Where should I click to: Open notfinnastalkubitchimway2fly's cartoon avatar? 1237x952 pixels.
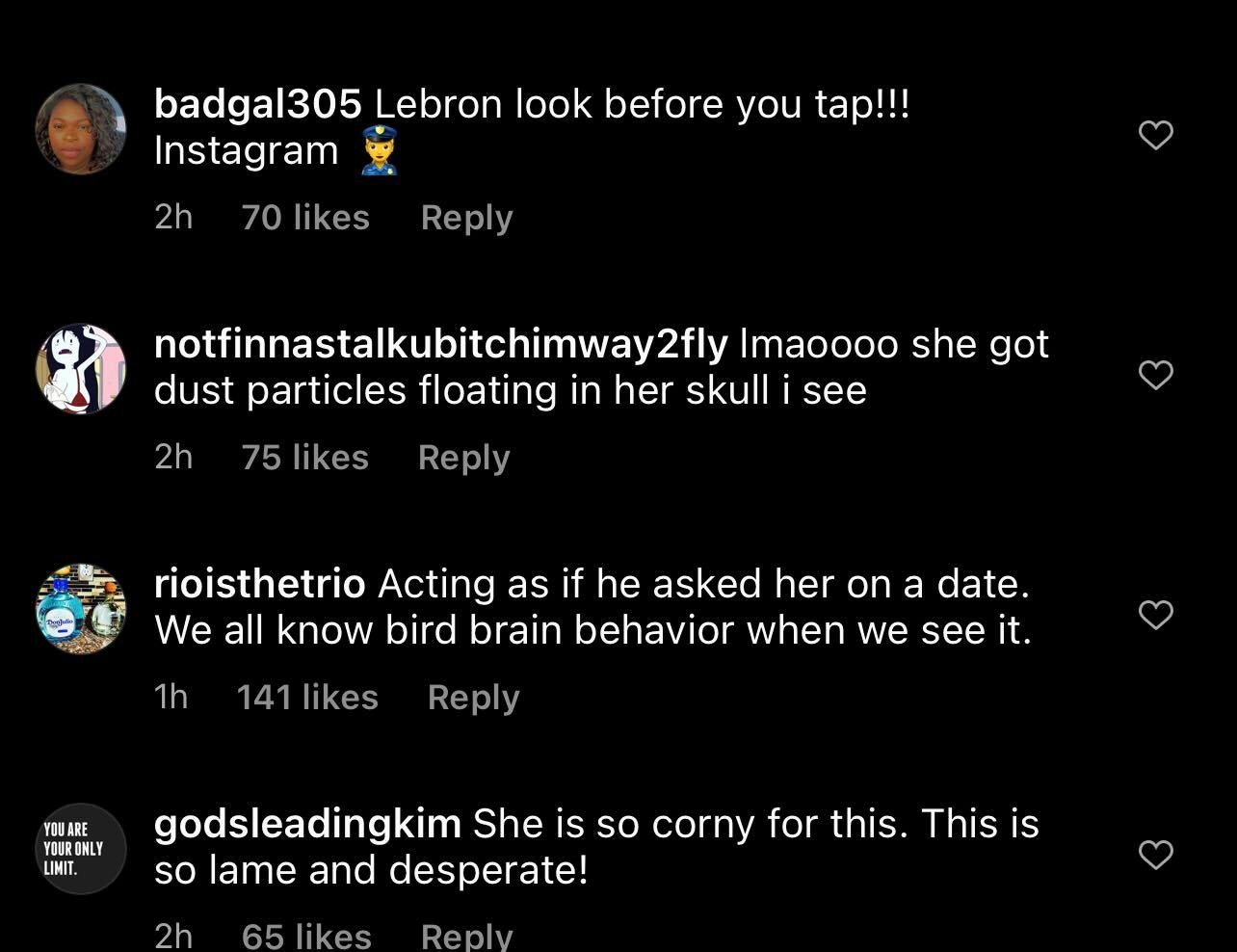coord(81,369)
